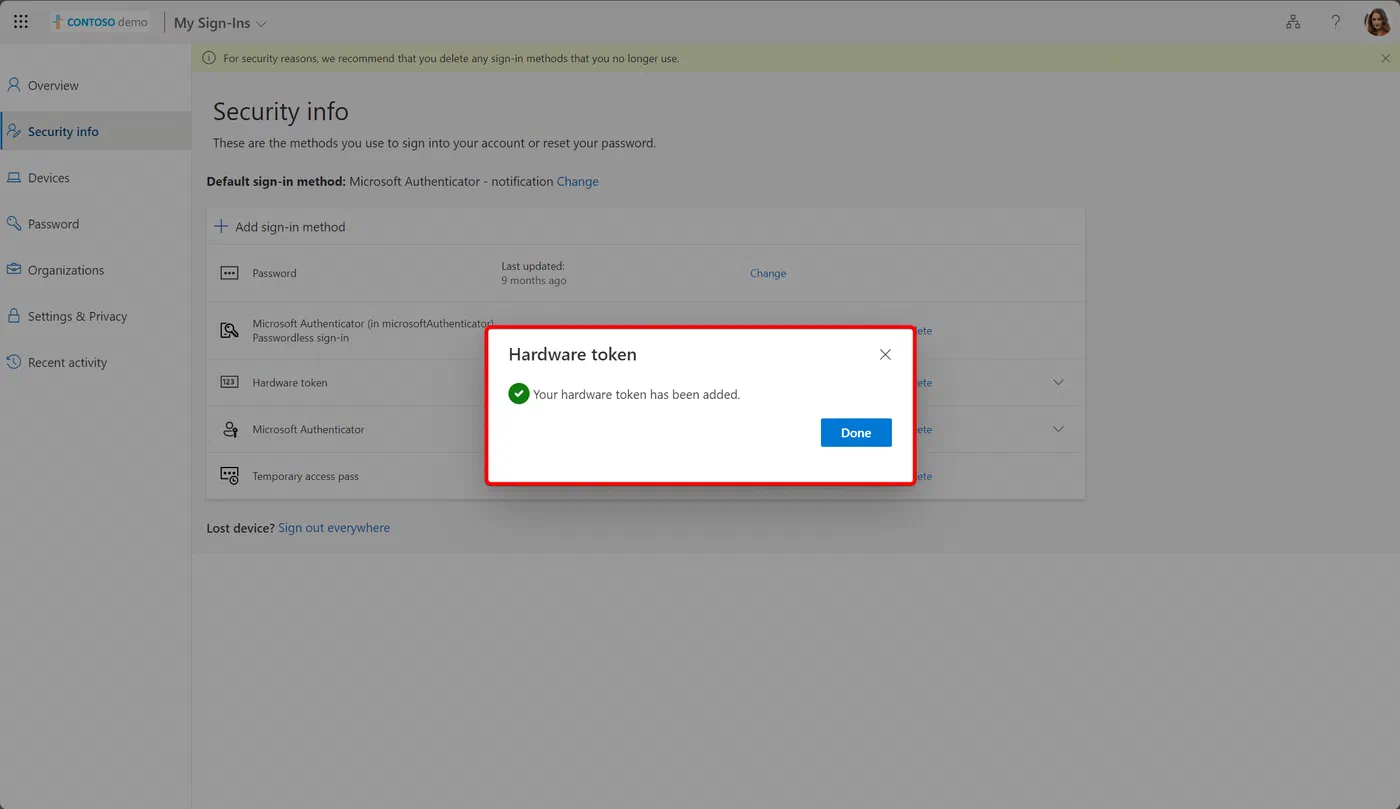Click the 'Last updated: 9 months ago' text
This screenshot has height=809, width=1400.
tap(534, 273)
